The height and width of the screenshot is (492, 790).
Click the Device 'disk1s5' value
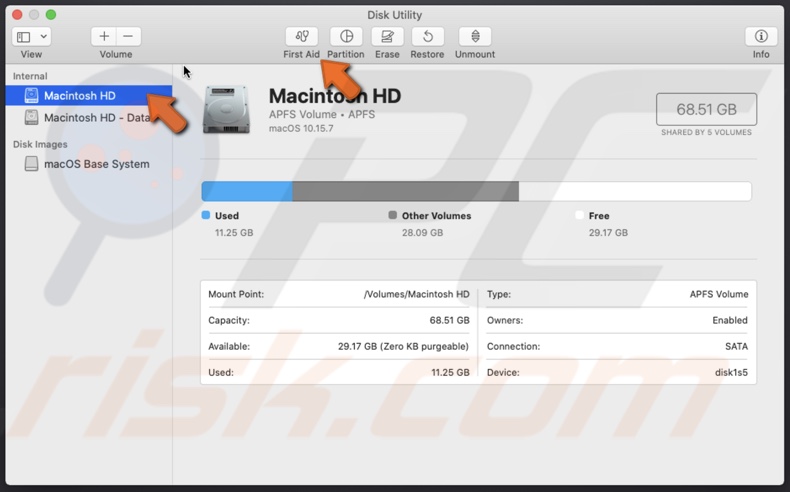coord(732,373)
